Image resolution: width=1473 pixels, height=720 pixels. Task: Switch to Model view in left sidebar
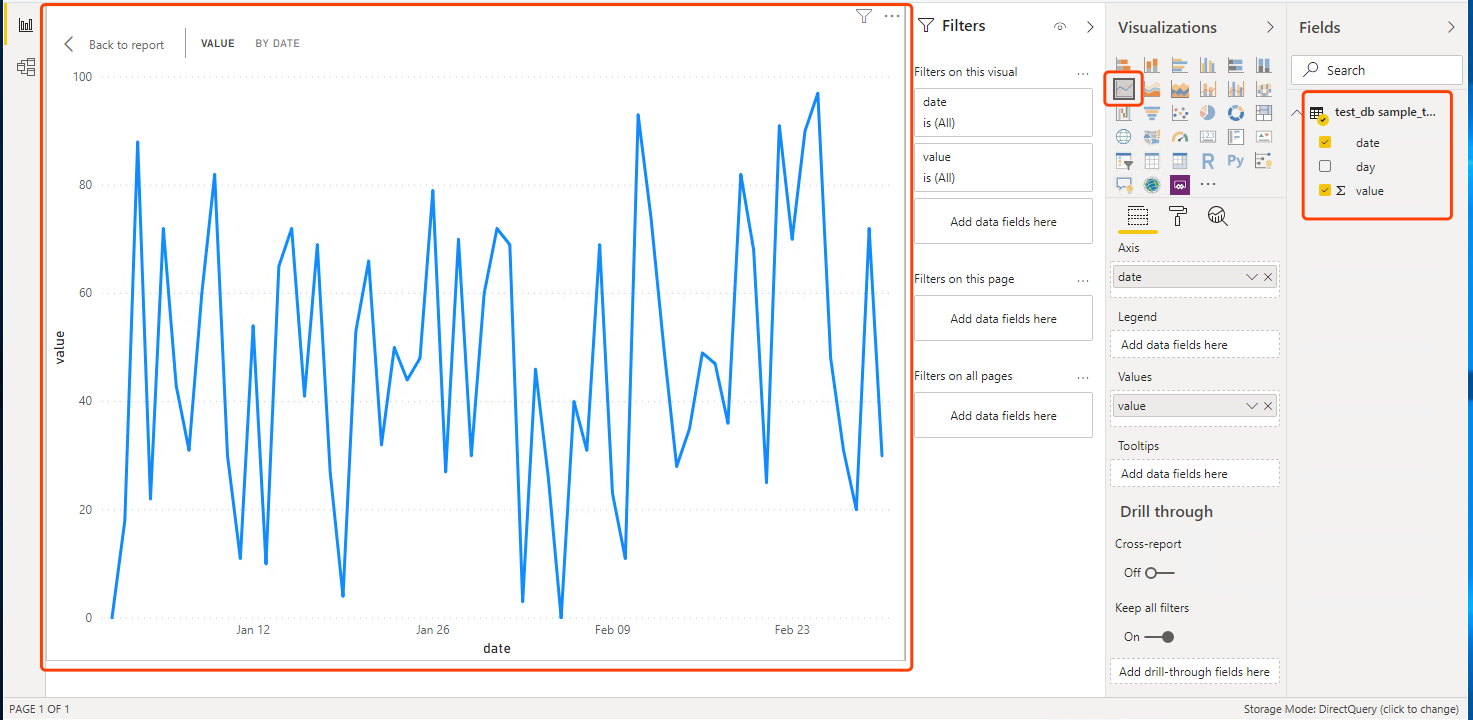click(26, 67)
